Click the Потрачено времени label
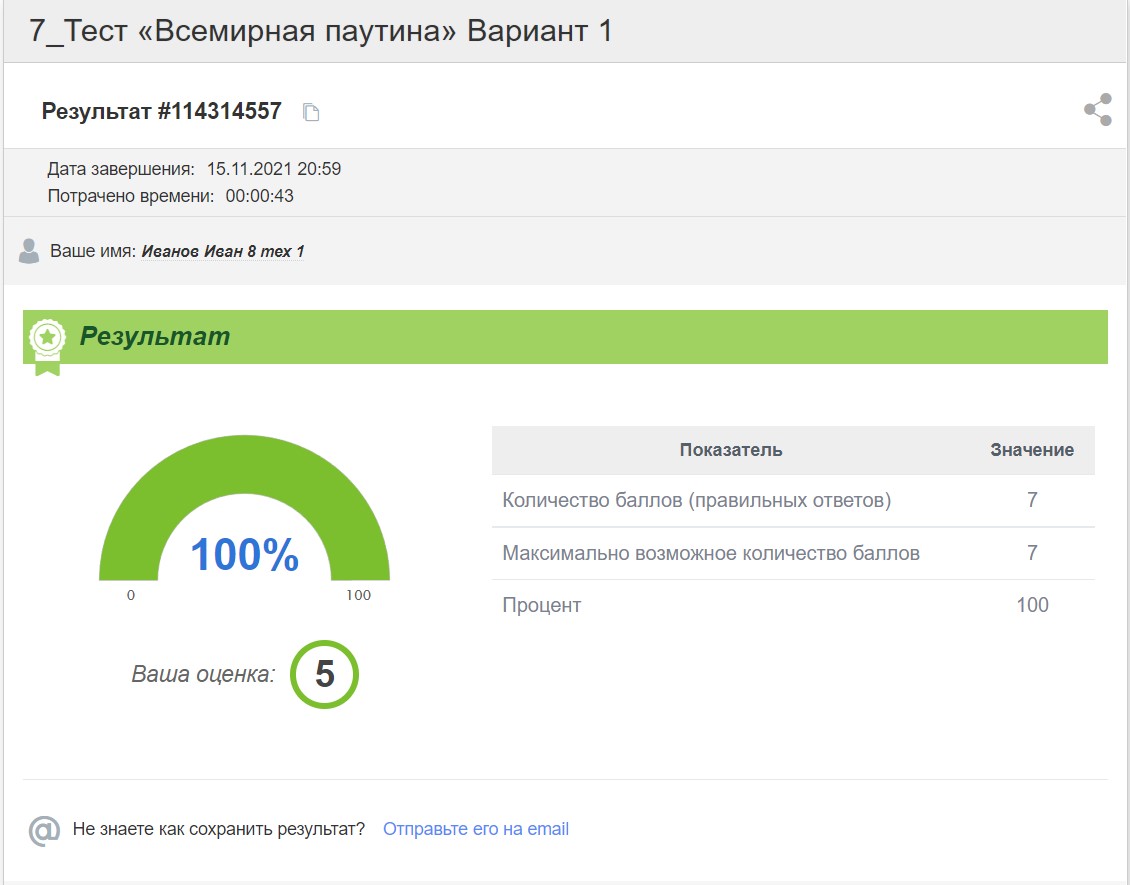 click(x=131, y=196)
